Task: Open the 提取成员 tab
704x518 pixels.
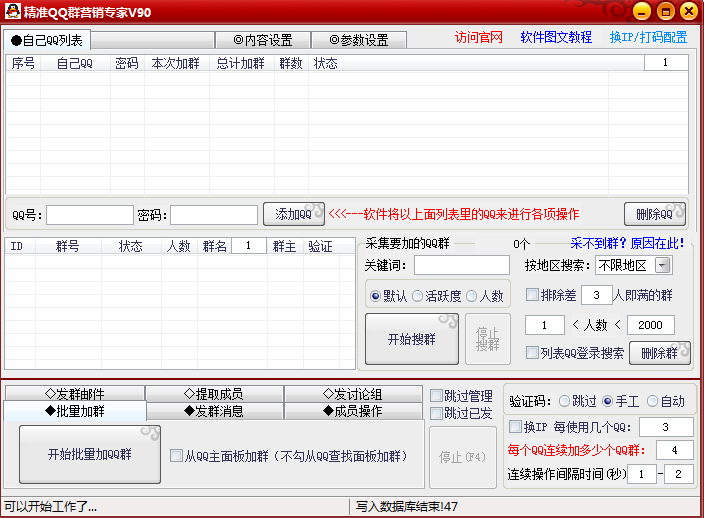Action: click(x=214, y=394)
